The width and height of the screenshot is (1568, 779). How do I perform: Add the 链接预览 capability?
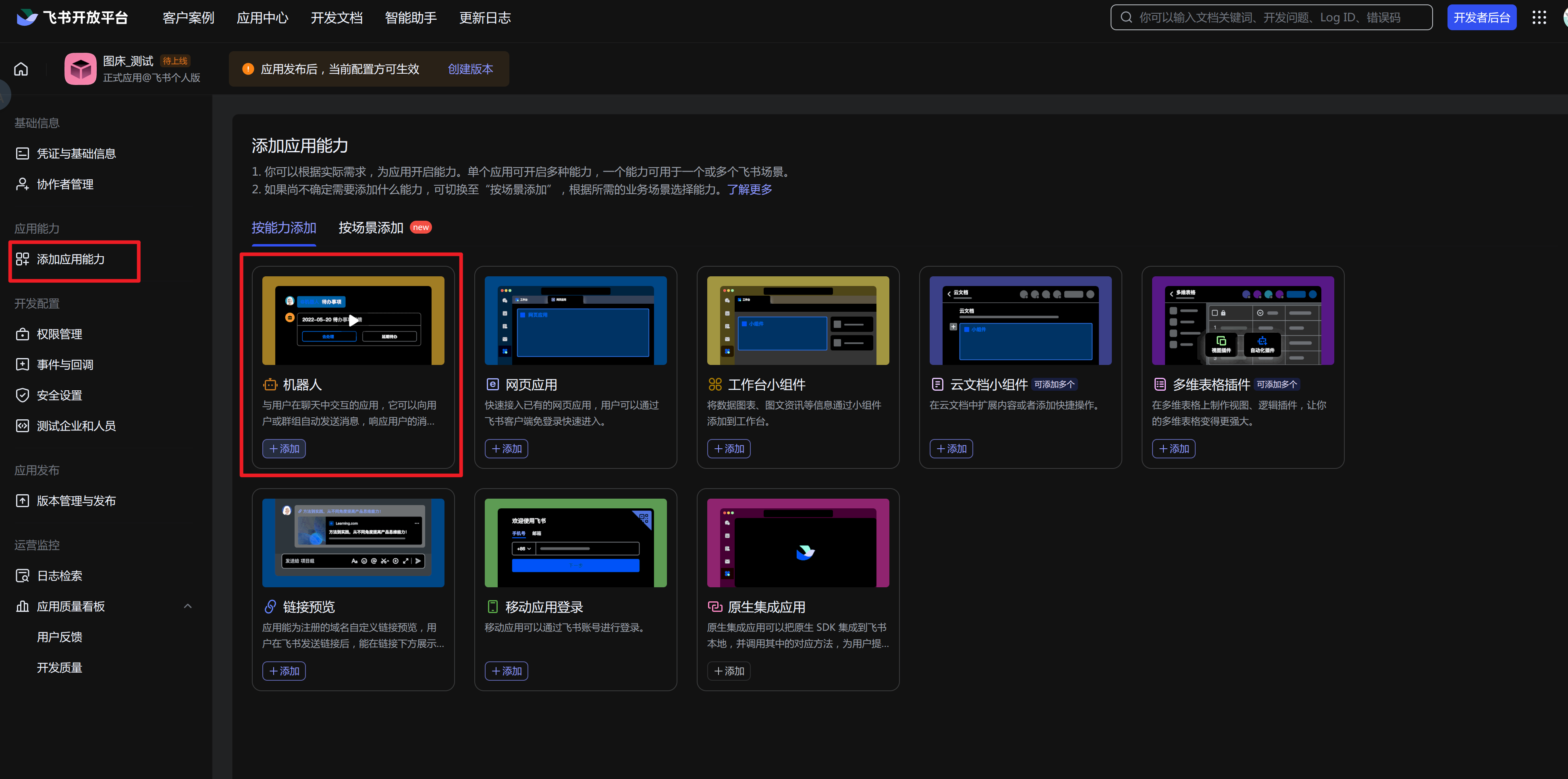(284, 671)
